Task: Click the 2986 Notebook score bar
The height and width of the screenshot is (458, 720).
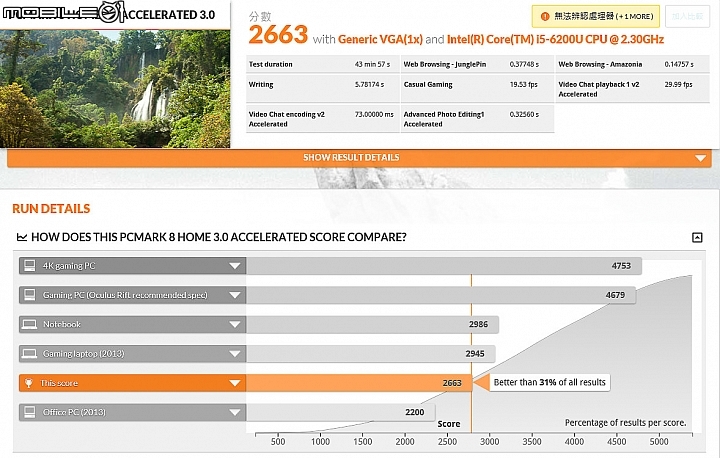Action: pyautogui.click(x=372, y=324)
